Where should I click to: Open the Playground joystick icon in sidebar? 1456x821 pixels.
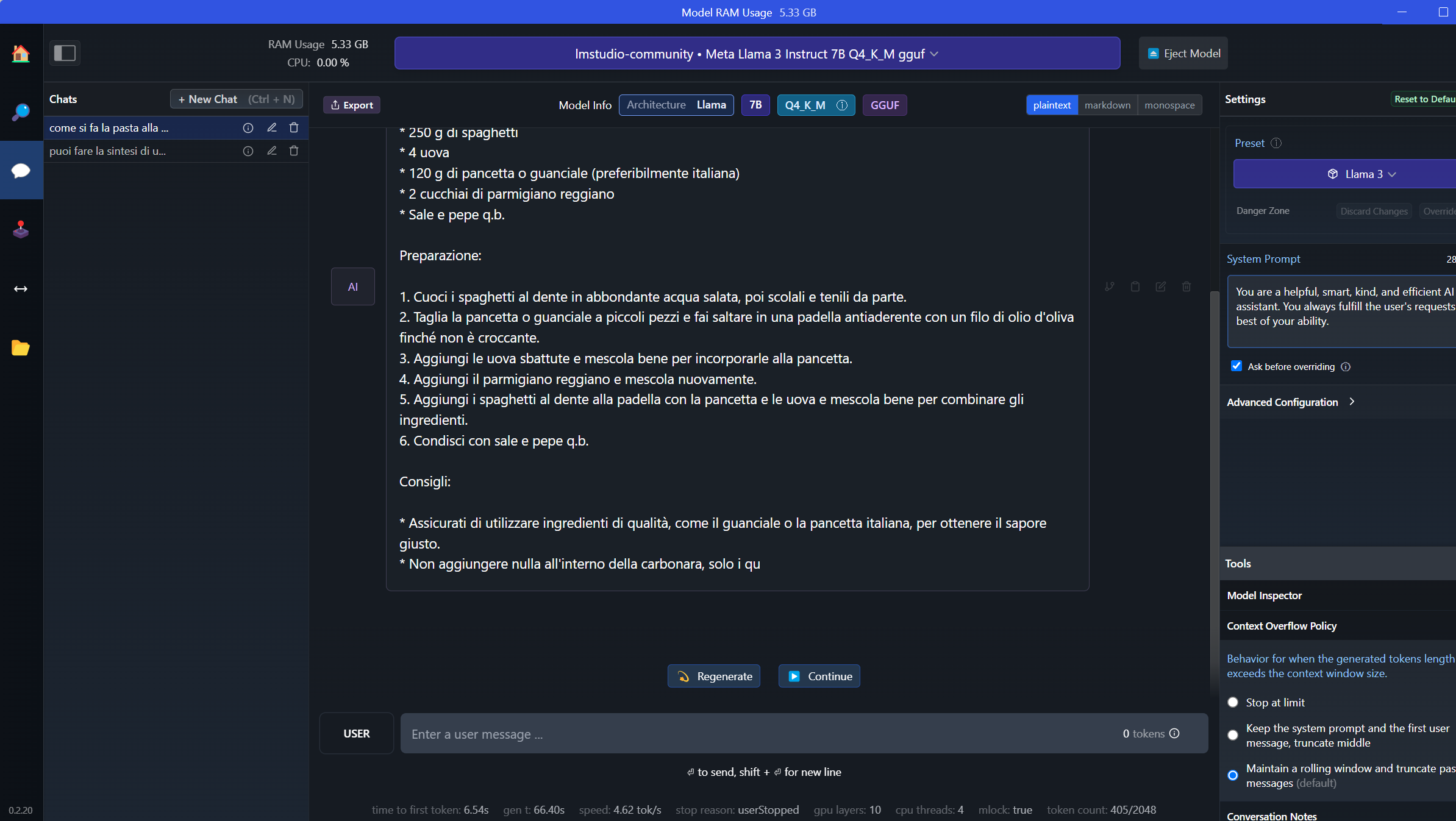pos(21,229)
